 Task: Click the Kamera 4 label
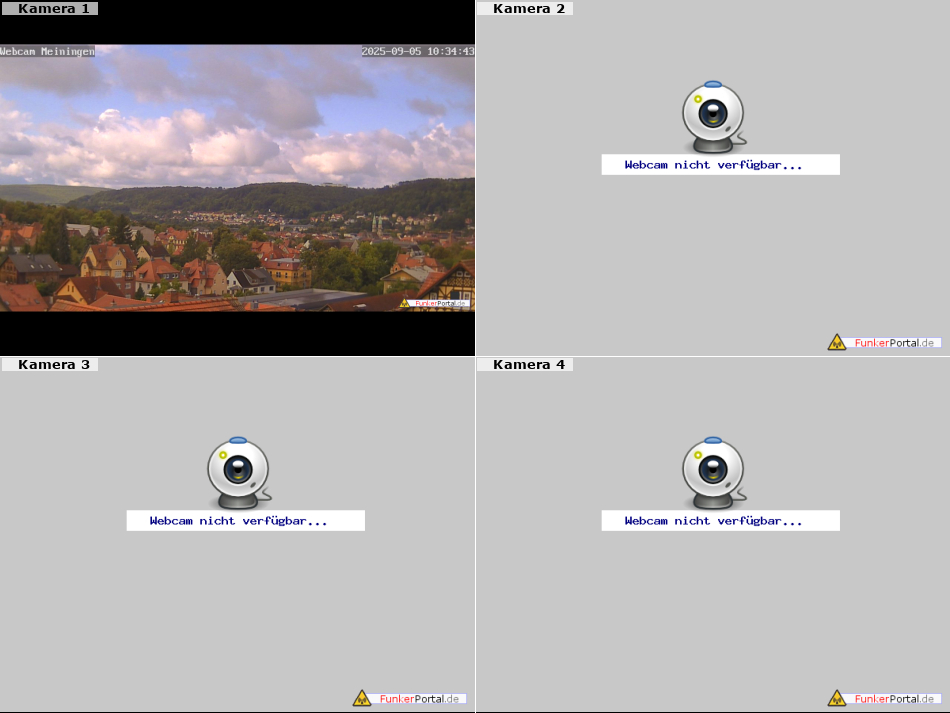pyautogui.click(x=525, y=364)
